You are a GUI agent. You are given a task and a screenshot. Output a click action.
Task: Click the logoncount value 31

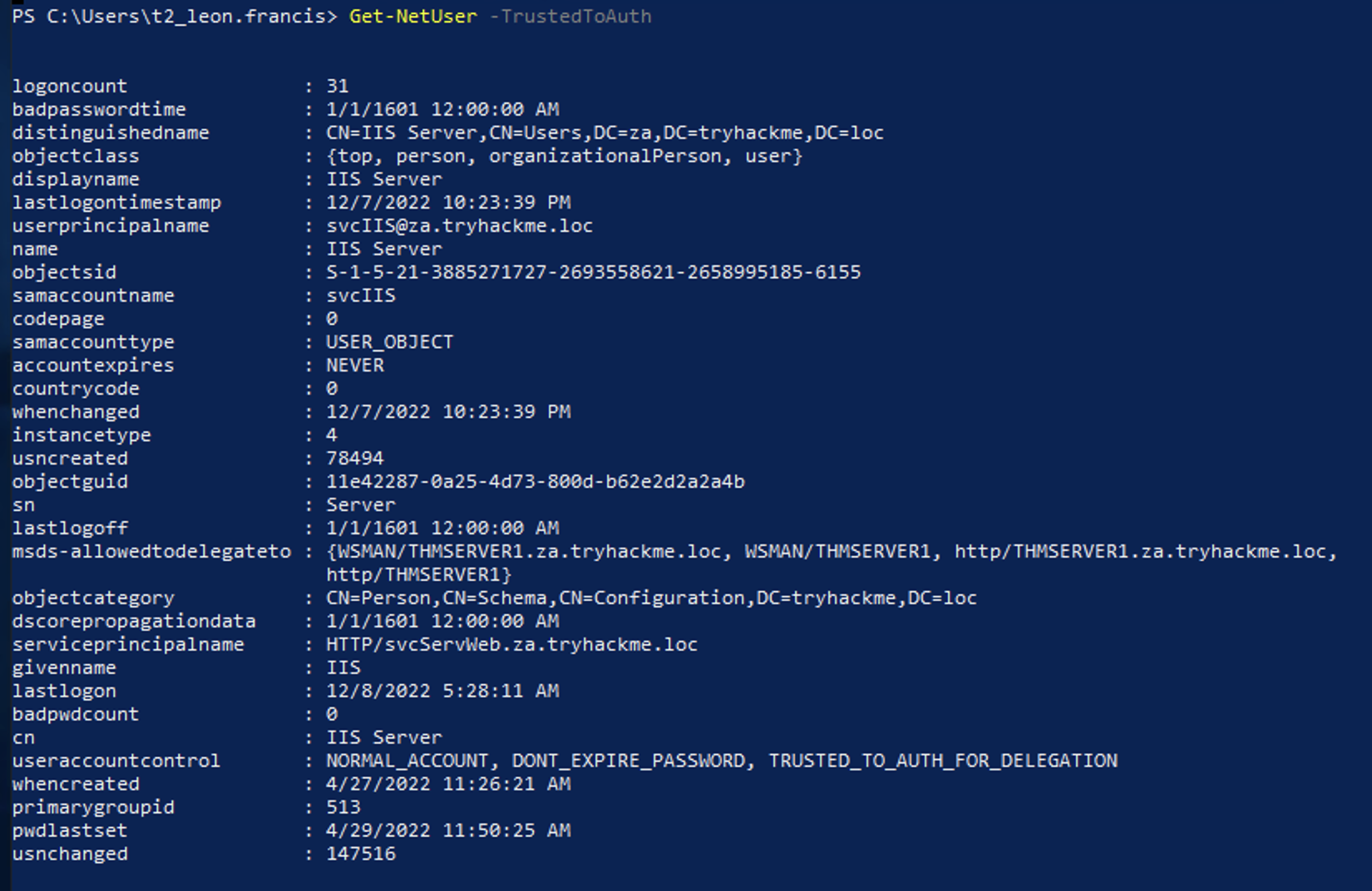(x=338, y=86)
